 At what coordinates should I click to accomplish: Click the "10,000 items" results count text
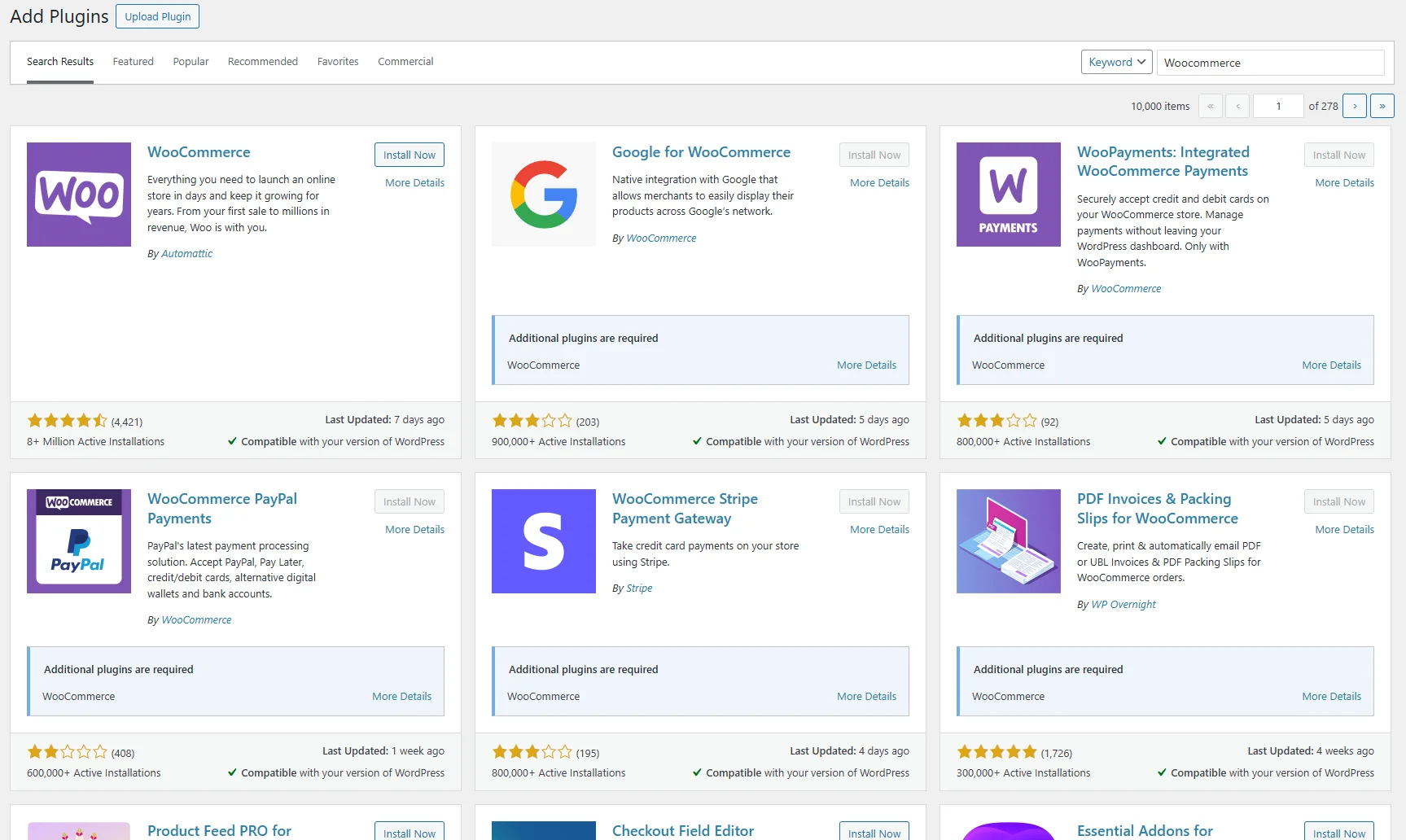pyautogui.click(x=1160, y=107)
